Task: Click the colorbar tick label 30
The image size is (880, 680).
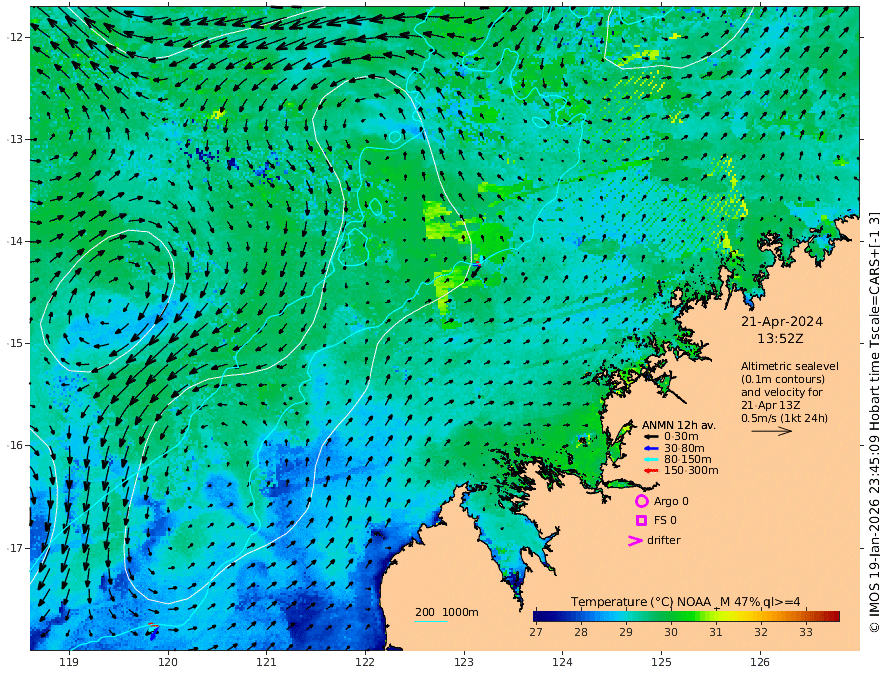Action: point(671,632)
